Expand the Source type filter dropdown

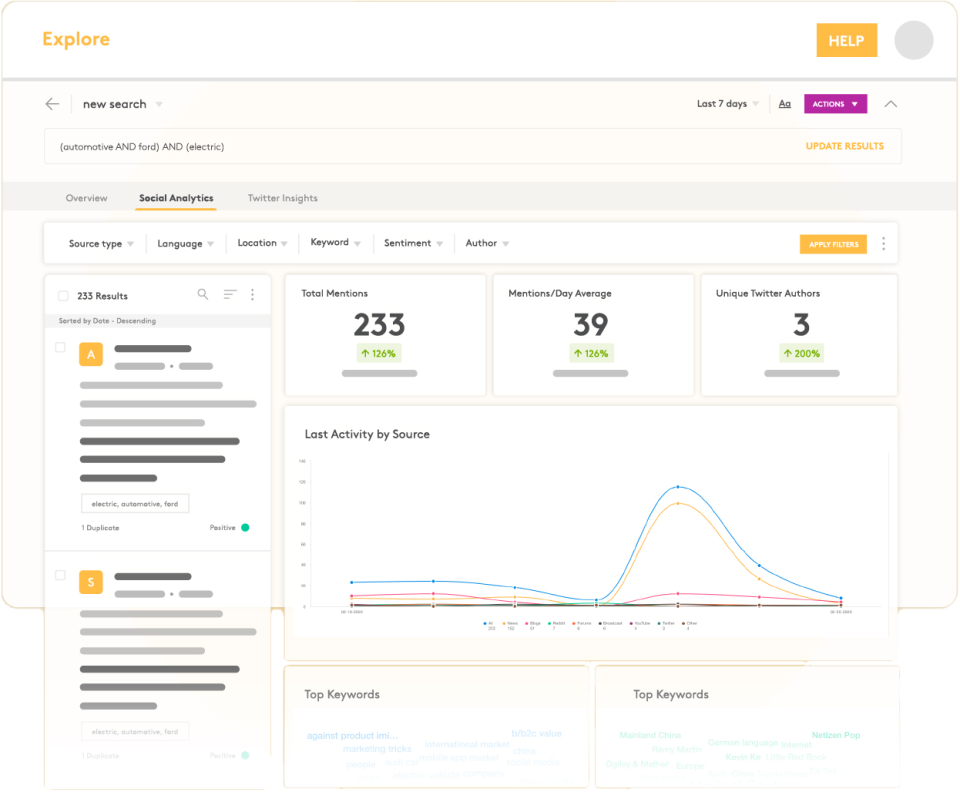[101, 244]
